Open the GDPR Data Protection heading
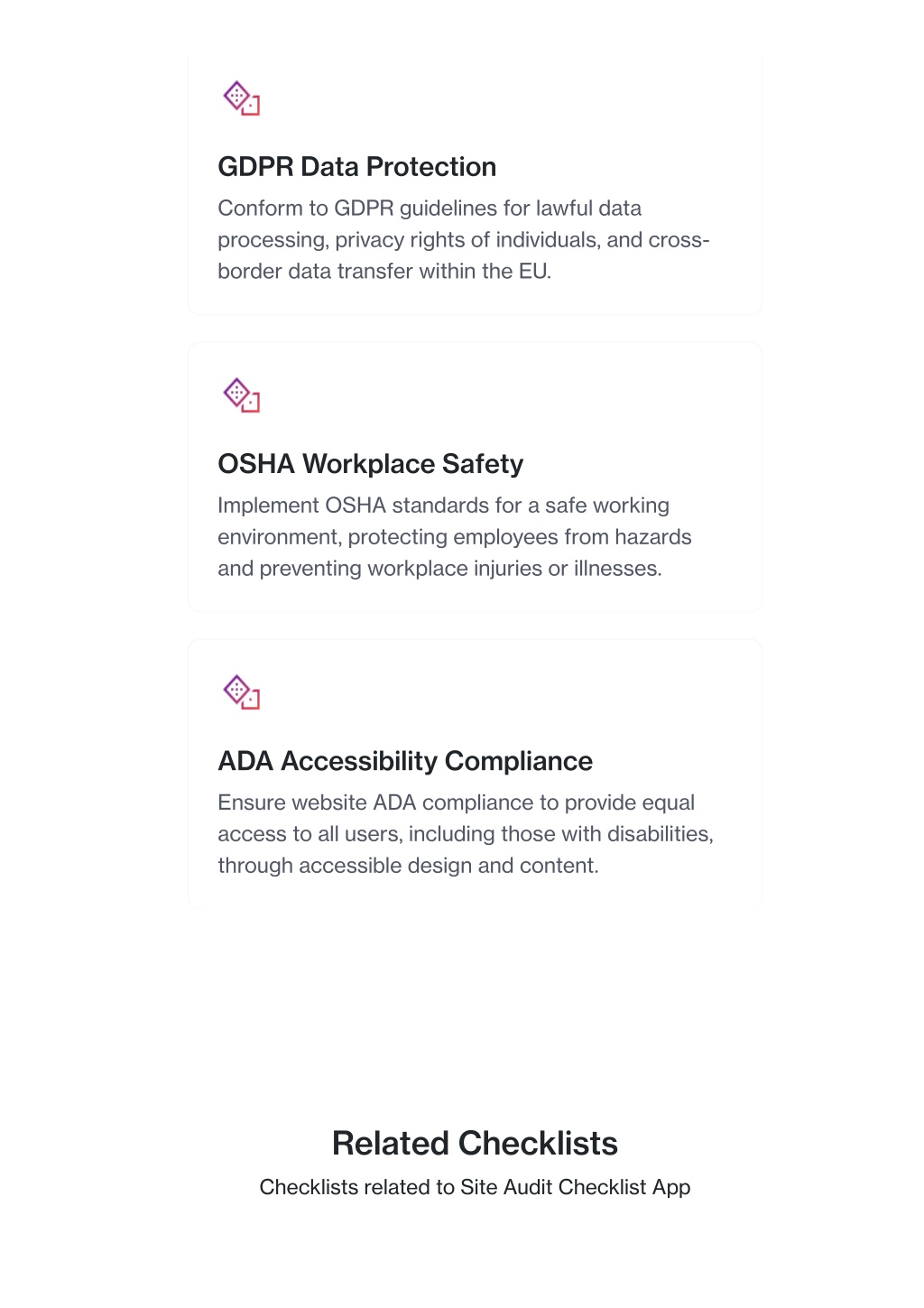Viewport: 924px width, 1308px height. [357, 167]
